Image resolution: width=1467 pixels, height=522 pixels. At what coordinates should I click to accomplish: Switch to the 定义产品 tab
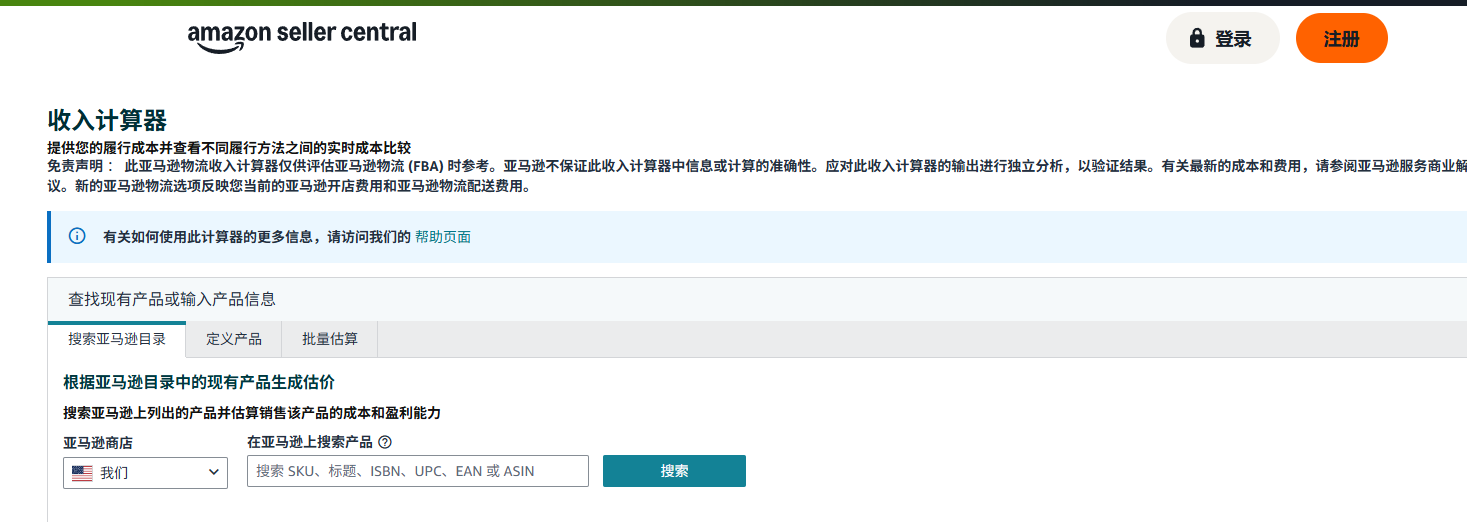pyautogui.click(x=234, y=339)
